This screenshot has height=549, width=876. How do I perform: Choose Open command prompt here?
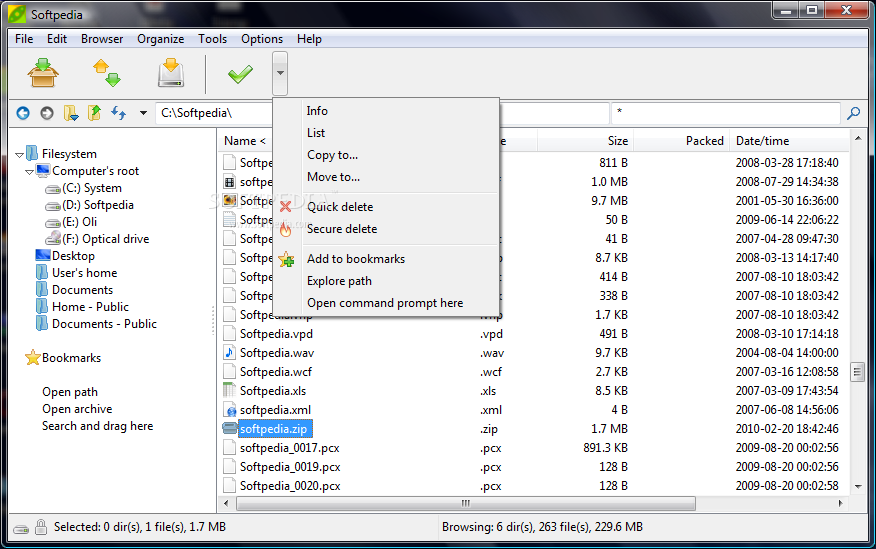[387, 303]
